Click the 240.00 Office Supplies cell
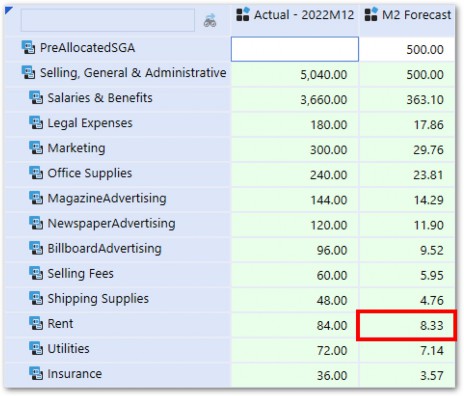The height and width of the screenshot is (396, 464). (x=295, y=175)
